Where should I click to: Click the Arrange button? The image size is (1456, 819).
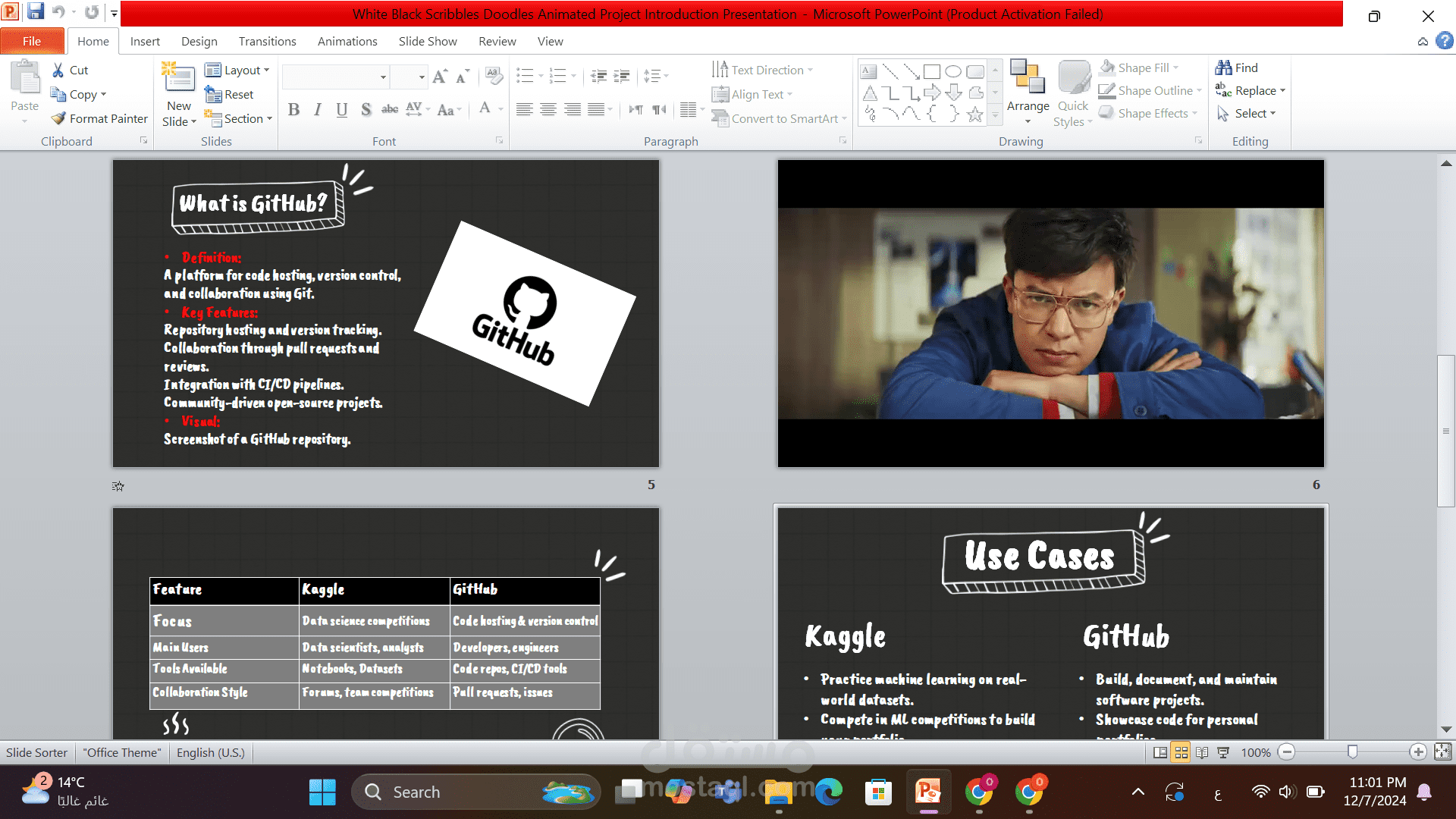pyautogui.click(x=1028, y=92)
